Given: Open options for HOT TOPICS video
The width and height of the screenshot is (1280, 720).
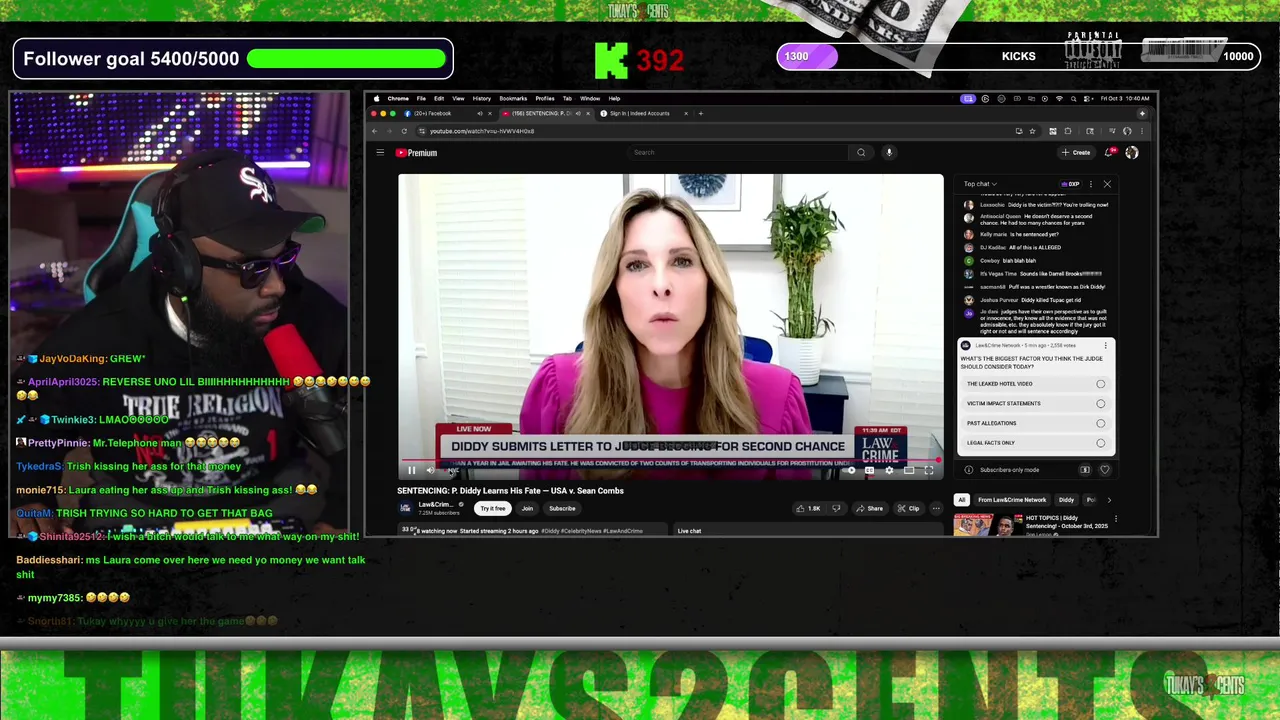Looking at the screenshot, I should (x=1116, y=519).
